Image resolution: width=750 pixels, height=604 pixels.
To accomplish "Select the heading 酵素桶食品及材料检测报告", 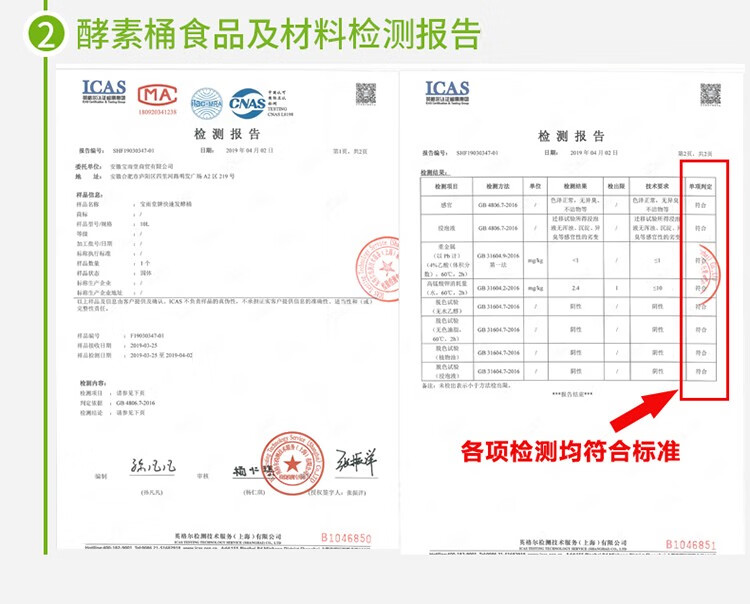I will click(278, 34).
